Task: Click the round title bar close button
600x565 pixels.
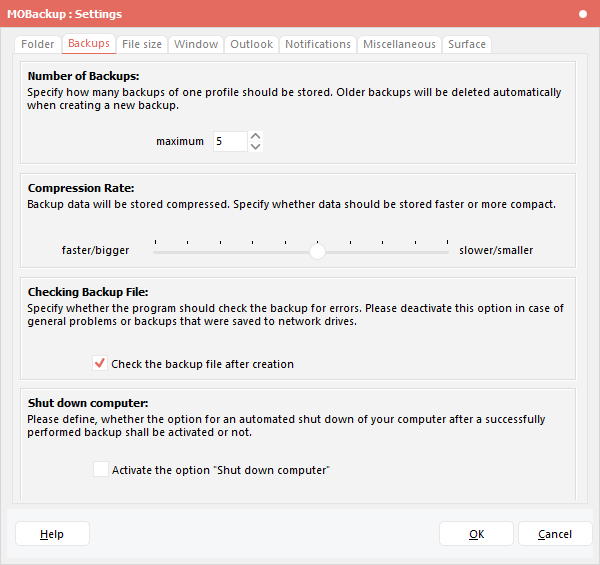Action: click(x=583, y=14)
